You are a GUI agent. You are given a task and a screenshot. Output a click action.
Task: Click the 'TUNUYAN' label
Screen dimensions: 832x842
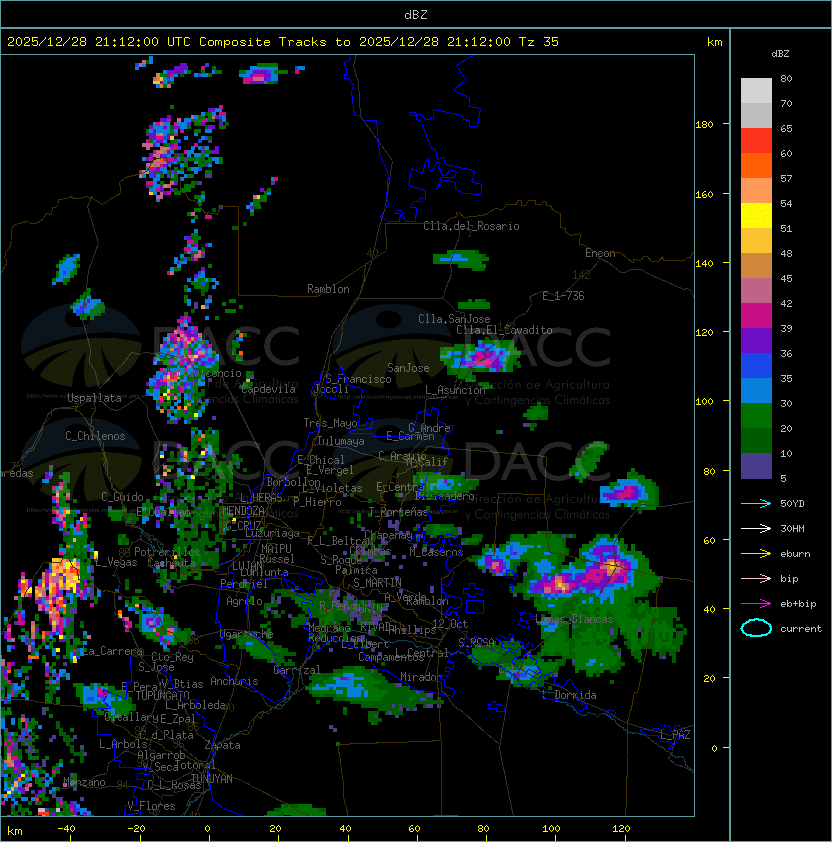pos(212,779)
